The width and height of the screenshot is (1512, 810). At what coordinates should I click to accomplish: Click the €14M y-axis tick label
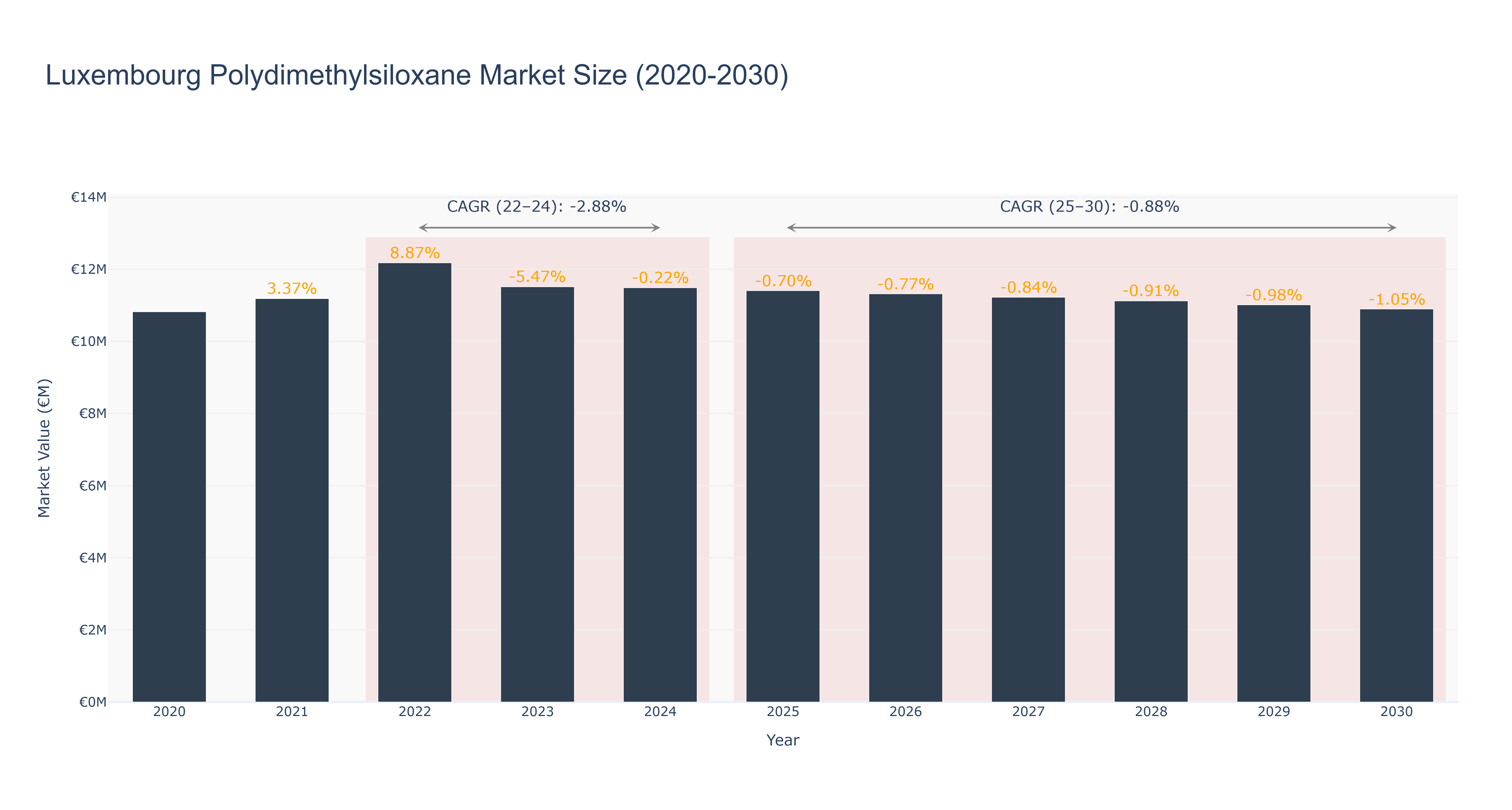(89, 197)
